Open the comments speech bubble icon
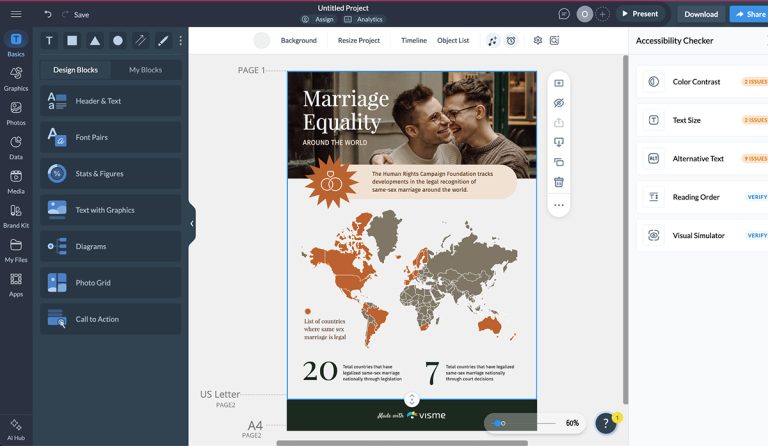This screenshot has height=446, width=768. click(564, 14)
